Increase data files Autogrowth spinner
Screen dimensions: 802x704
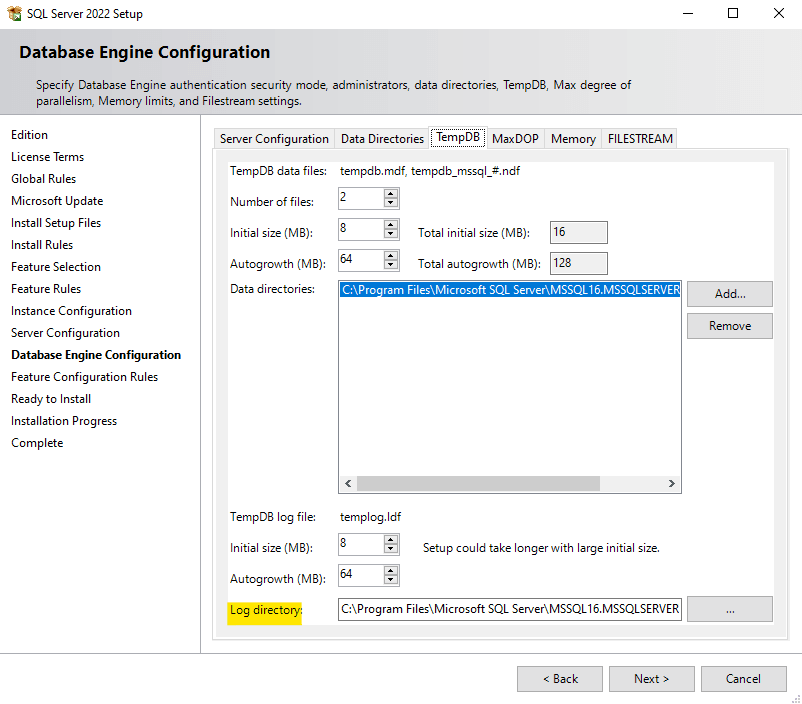click(391, 255)
